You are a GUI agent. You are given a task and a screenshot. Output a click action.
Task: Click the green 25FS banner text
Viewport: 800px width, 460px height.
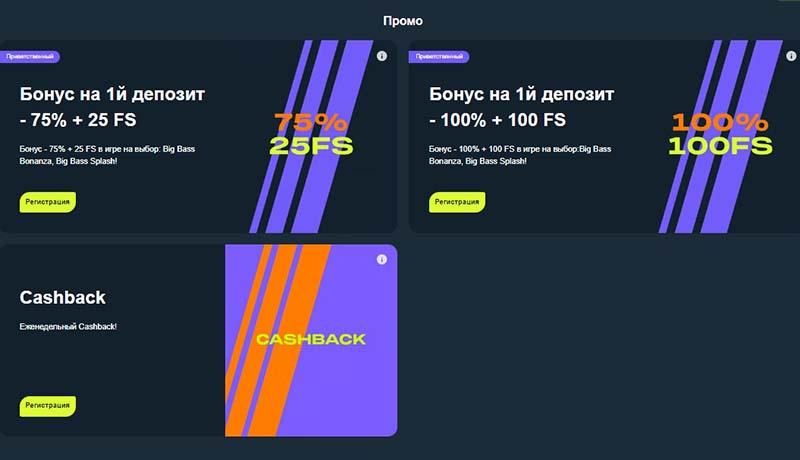(311, 145)
